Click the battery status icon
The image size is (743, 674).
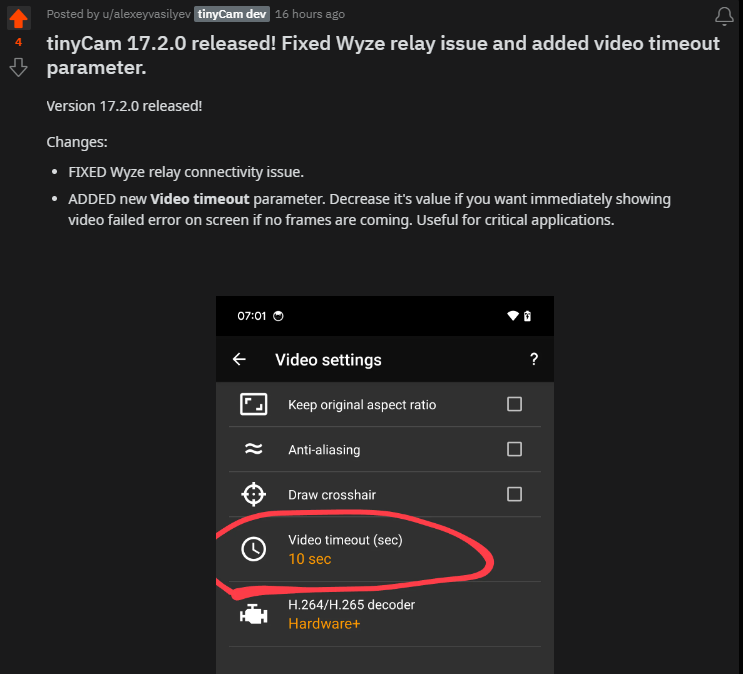tap(527, 316)
